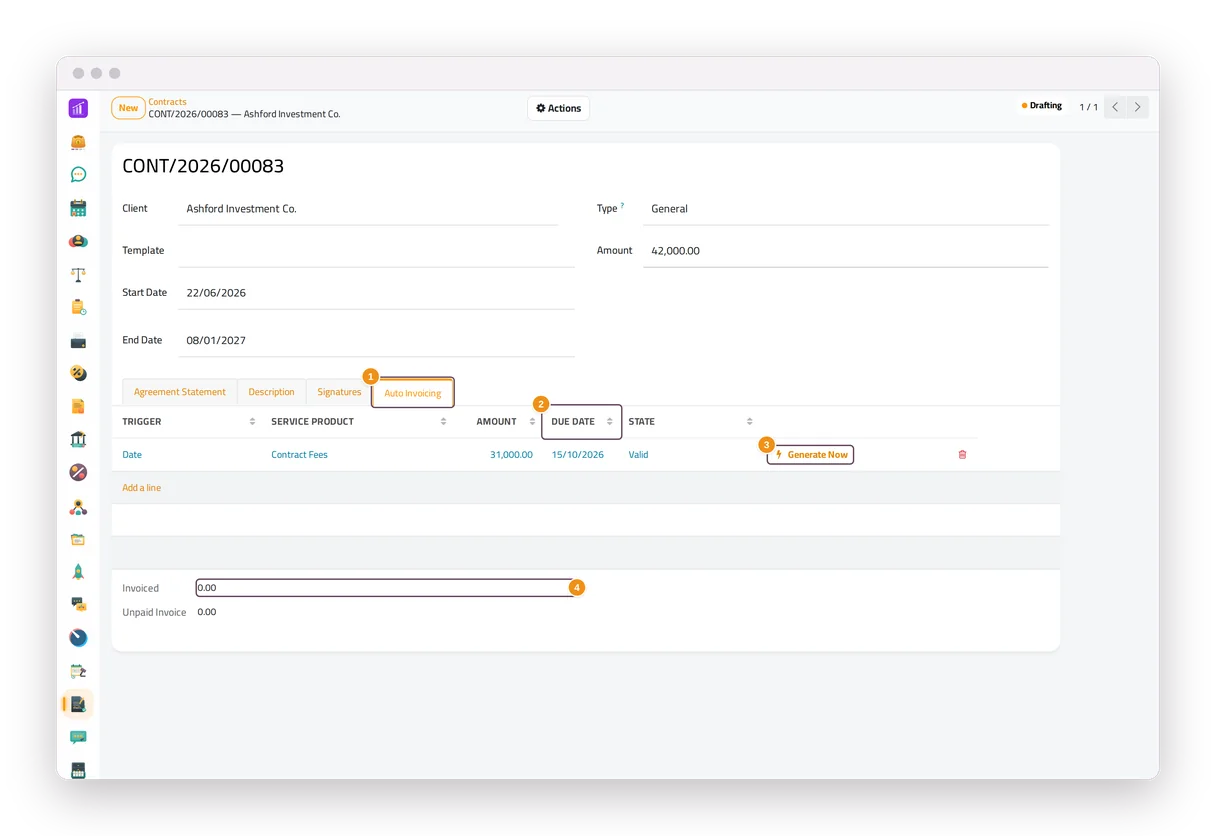The image size is (1216, 836).
Task: Click the Drafting status indicator
Action: 1042,106
